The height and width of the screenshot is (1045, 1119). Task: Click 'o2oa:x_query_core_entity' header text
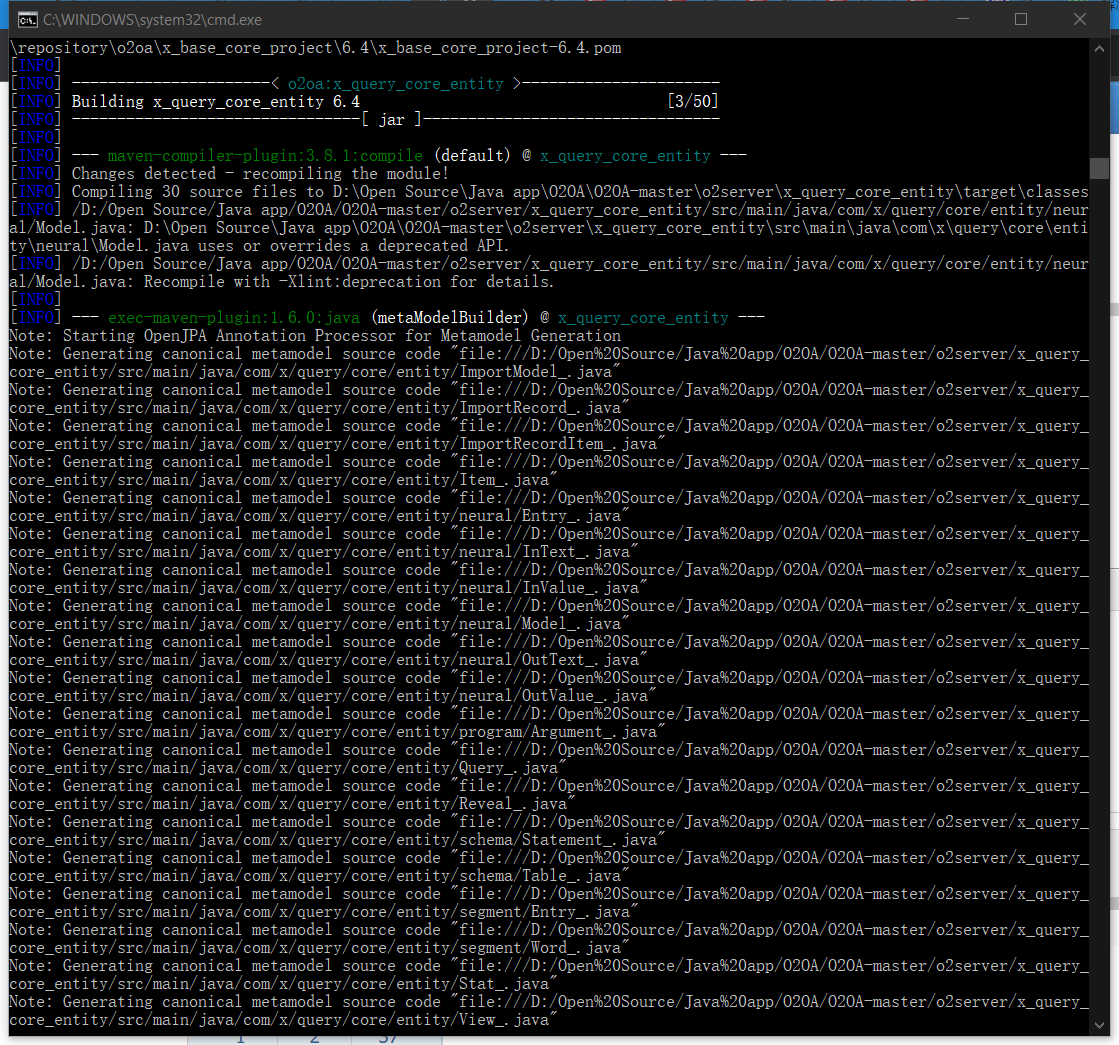pos(395,84)
